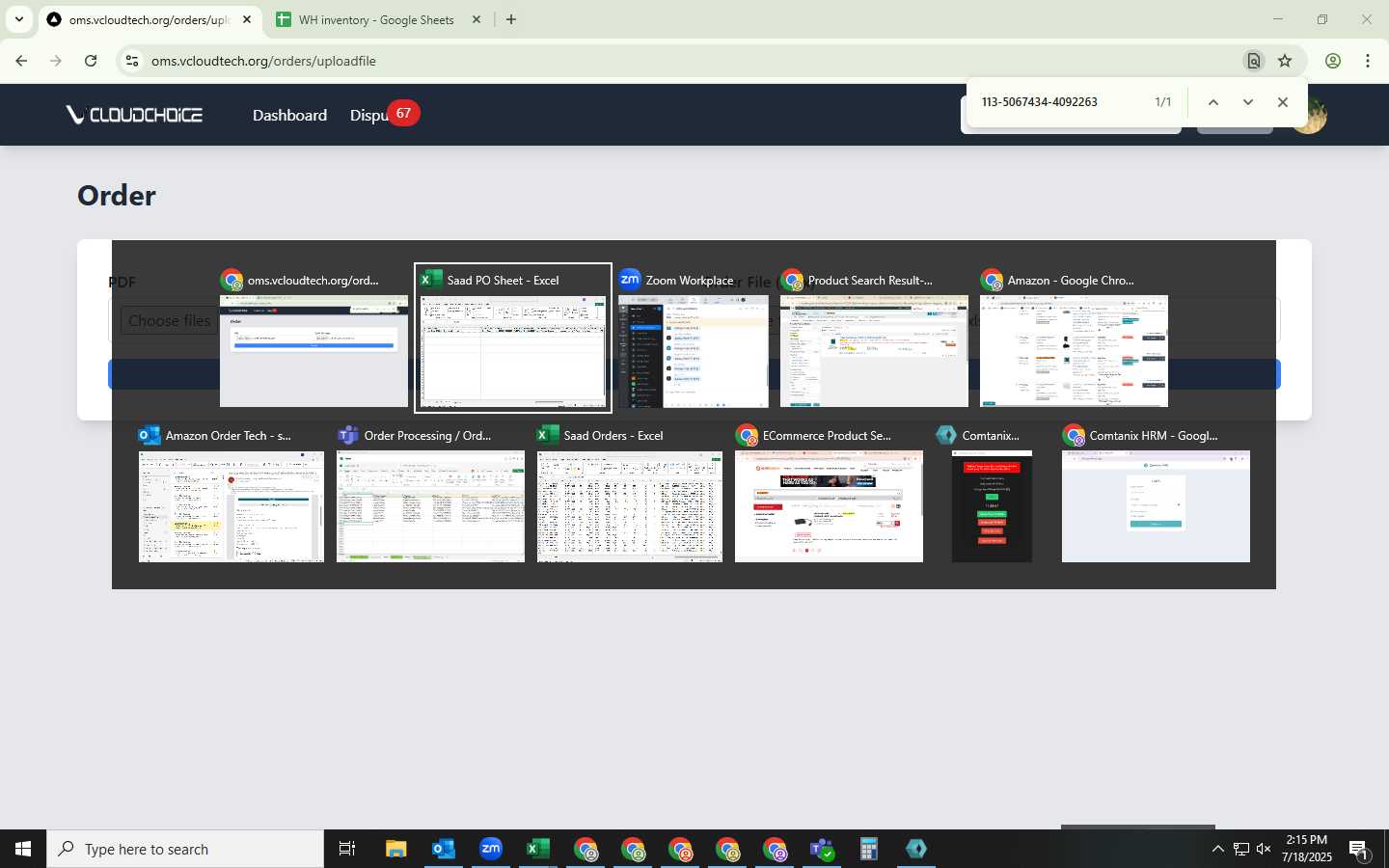Image resolution: width=1389 pixels, height=868 pixels.
Task: Open Microsoft Teams from the taskbar
Action: pos(822,849)
